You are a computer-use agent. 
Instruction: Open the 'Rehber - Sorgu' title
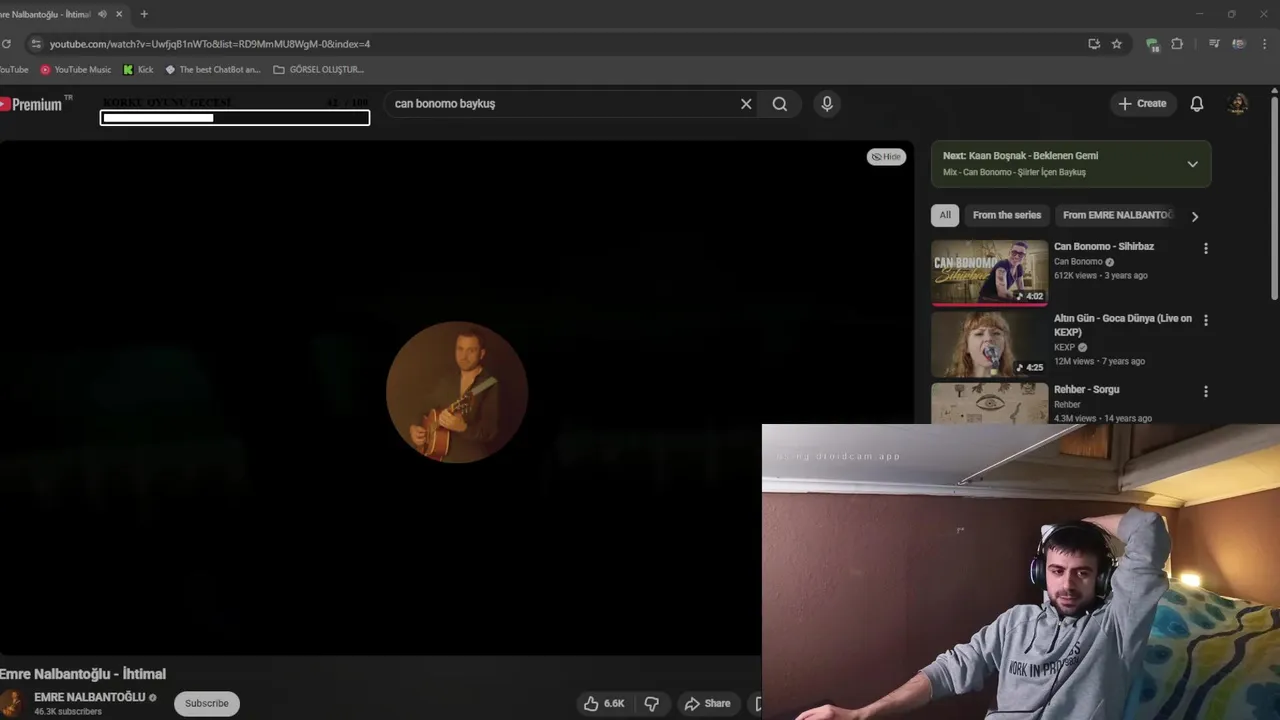click(x=1086, y=390)
